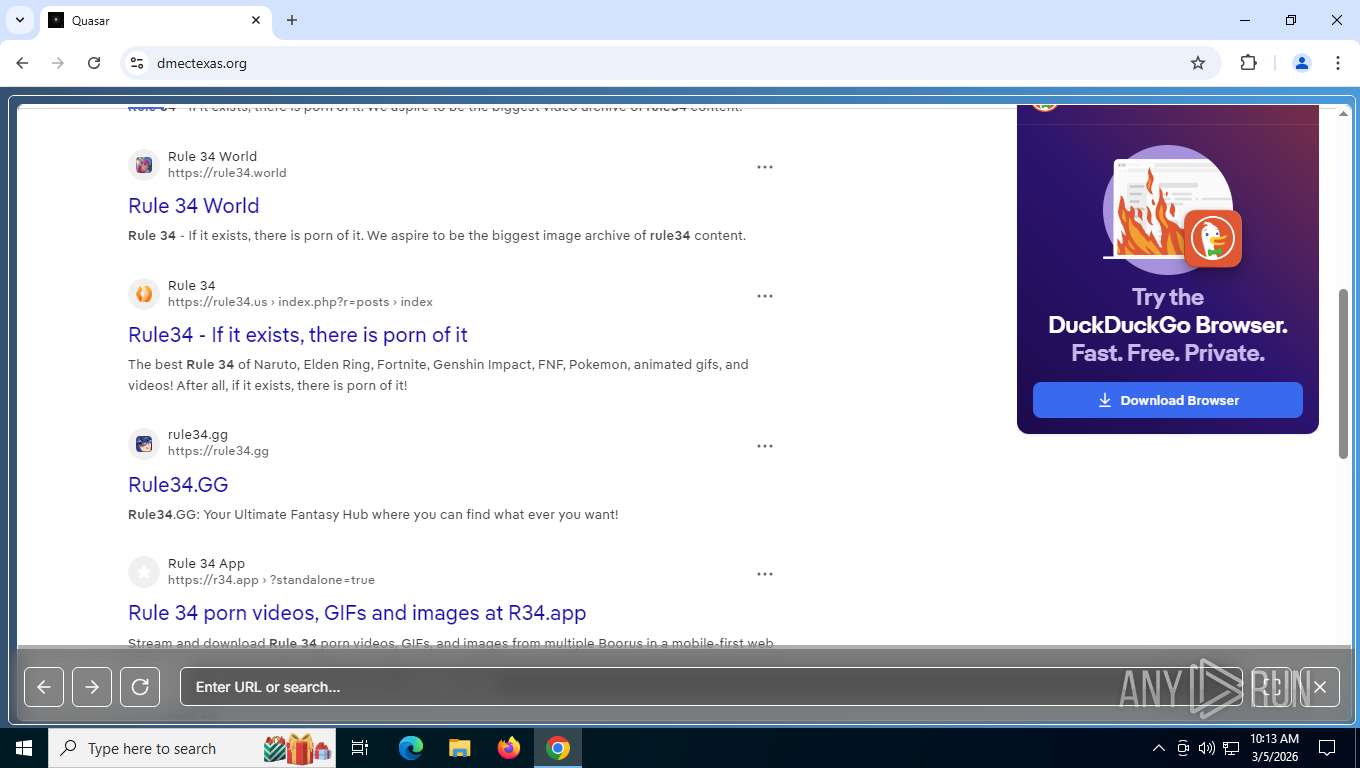Open the tab search dropdown arrow

(x=19, y=20)
